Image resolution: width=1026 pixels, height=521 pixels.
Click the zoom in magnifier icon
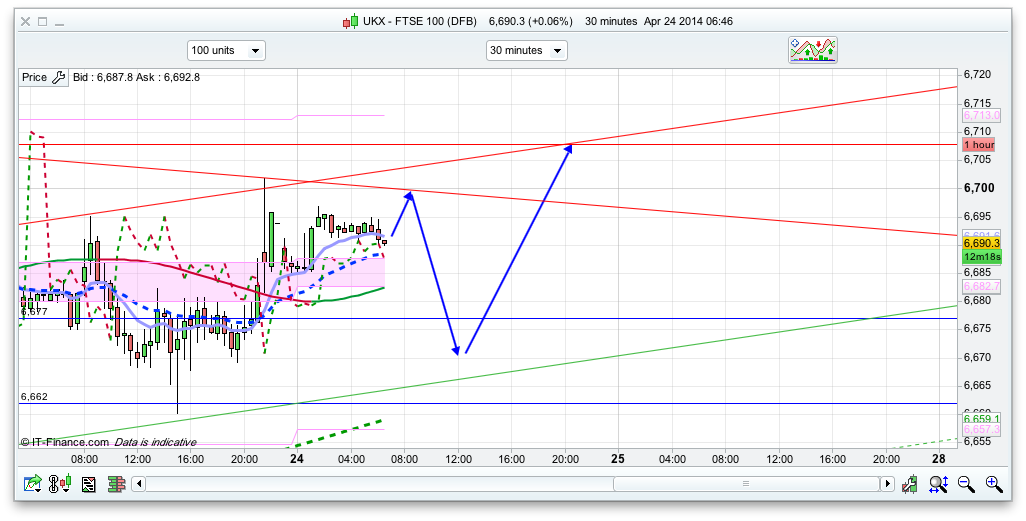993,485
